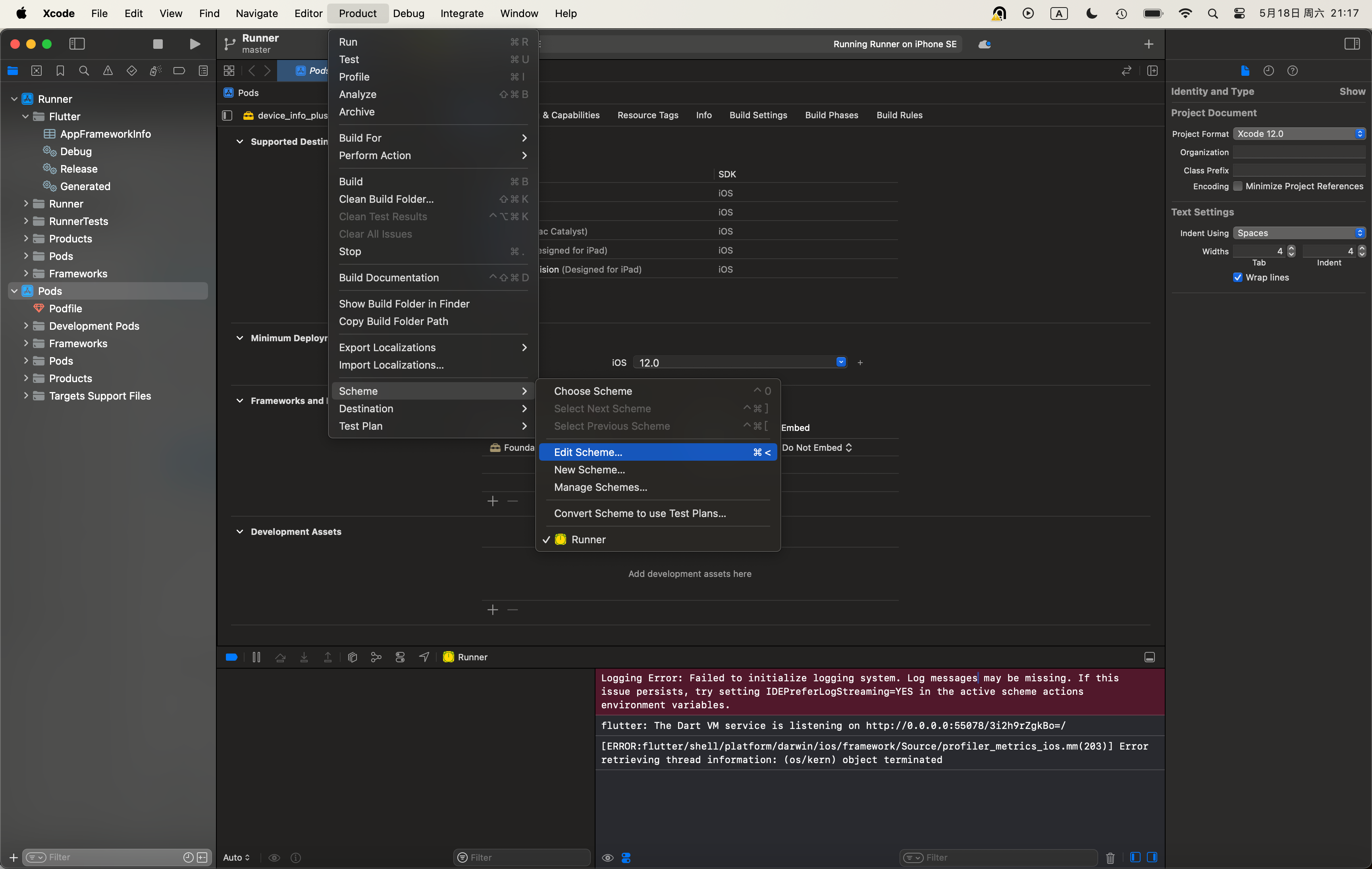Uncheck the Wrap lines checkbox
1372x869 pixels.
tap(1237, 277)
